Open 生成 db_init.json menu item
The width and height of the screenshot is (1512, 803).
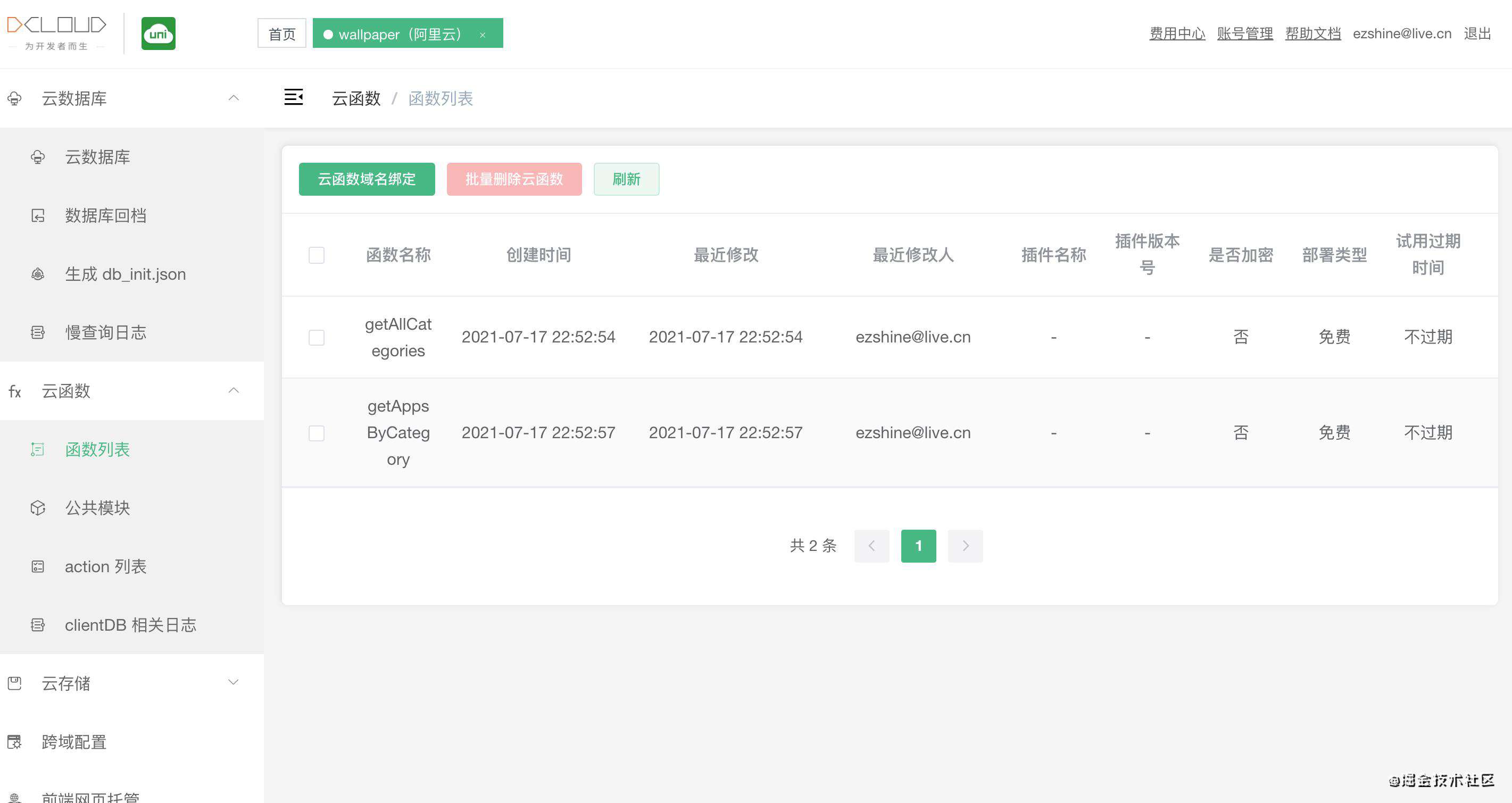click(x=131, y=274)
